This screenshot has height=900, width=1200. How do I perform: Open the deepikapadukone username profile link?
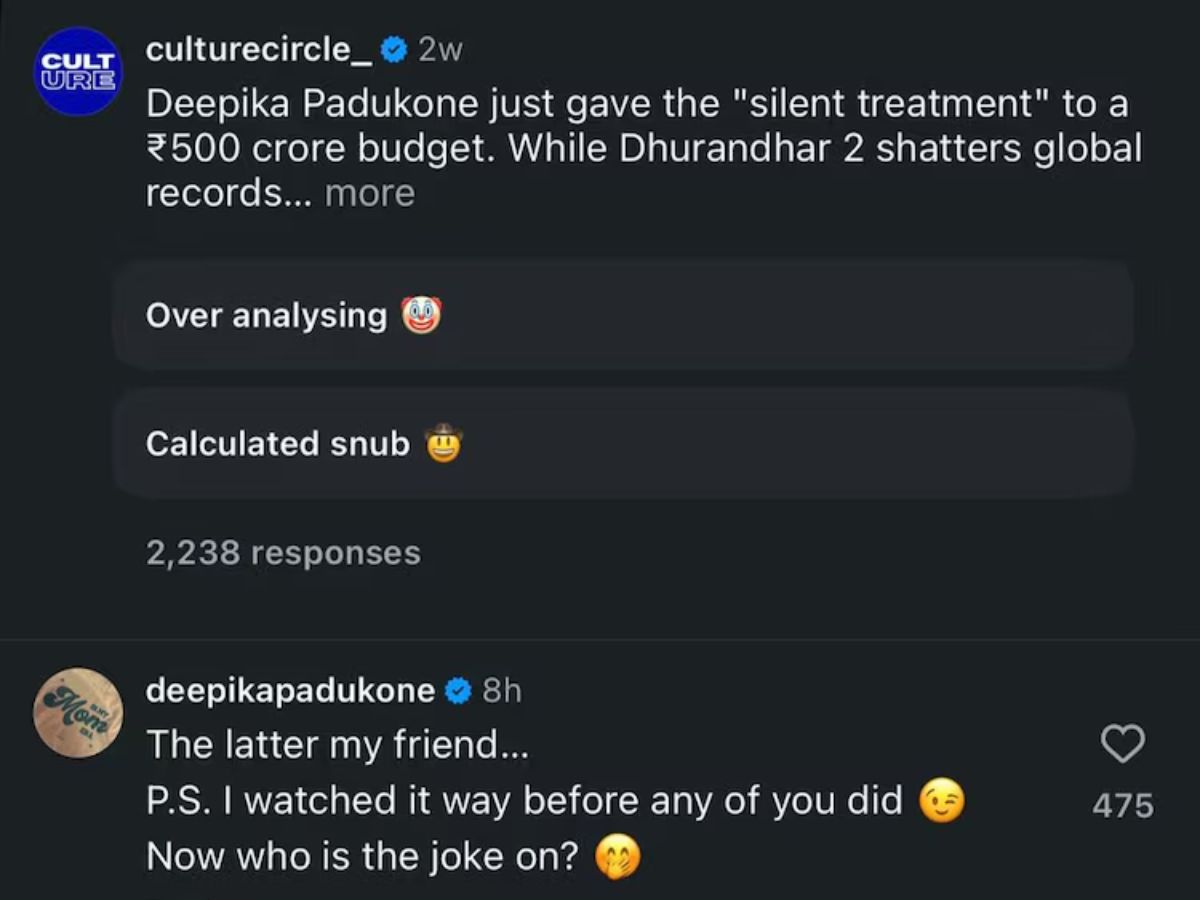pos(290,691)
